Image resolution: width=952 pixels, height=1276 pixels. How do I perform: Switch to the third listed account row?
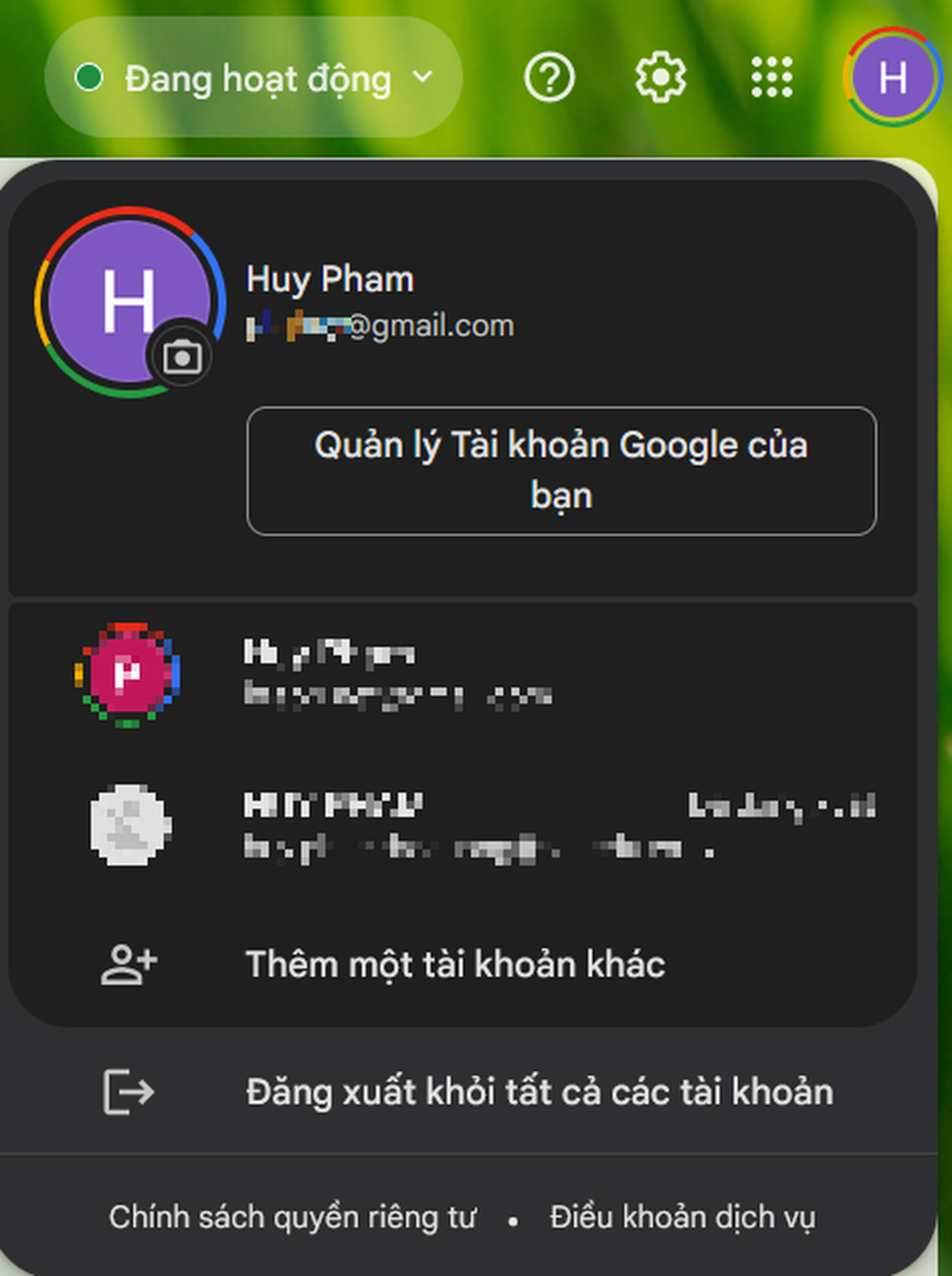462,825
